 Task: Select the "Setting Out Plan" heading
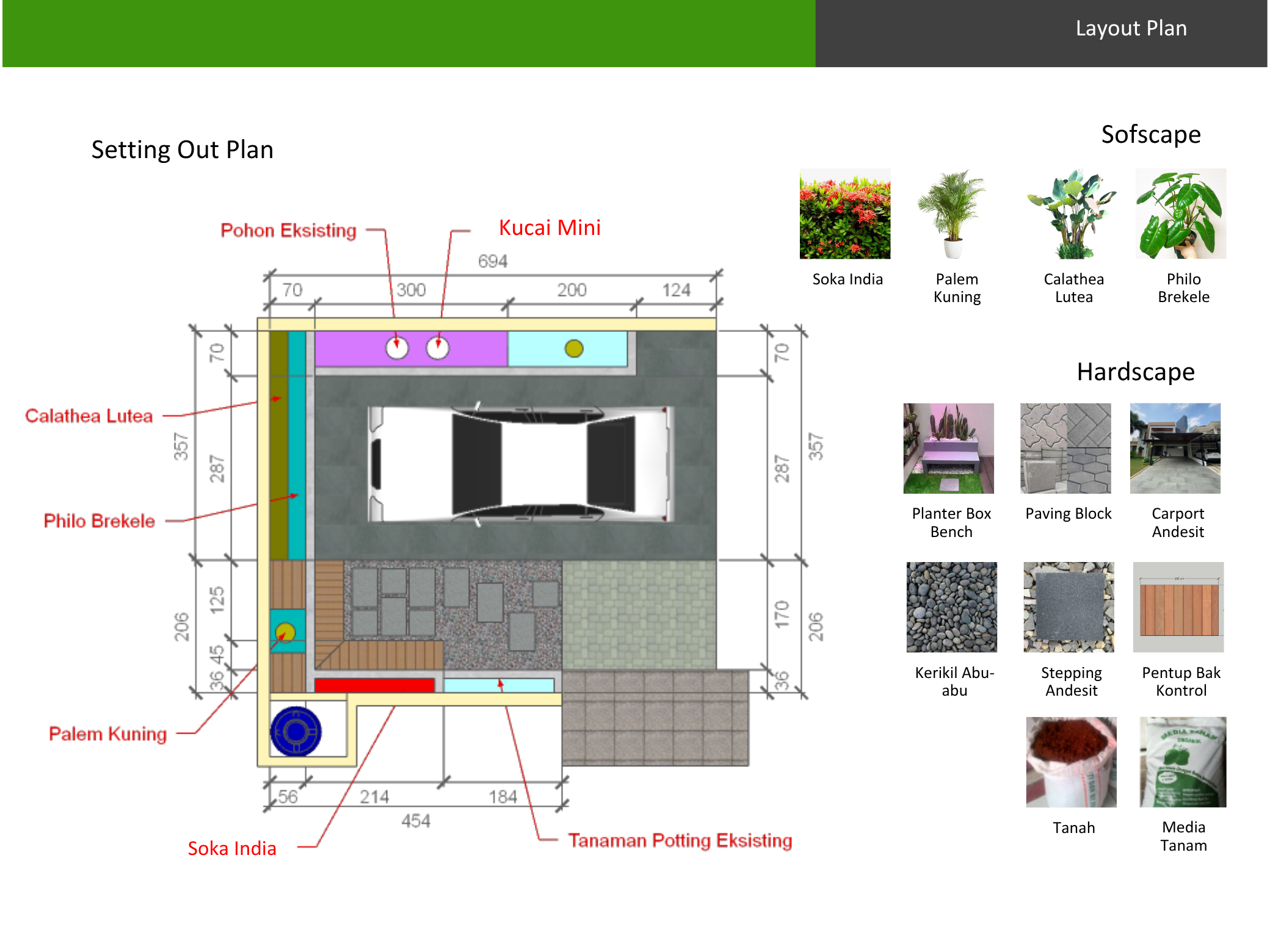183,150
